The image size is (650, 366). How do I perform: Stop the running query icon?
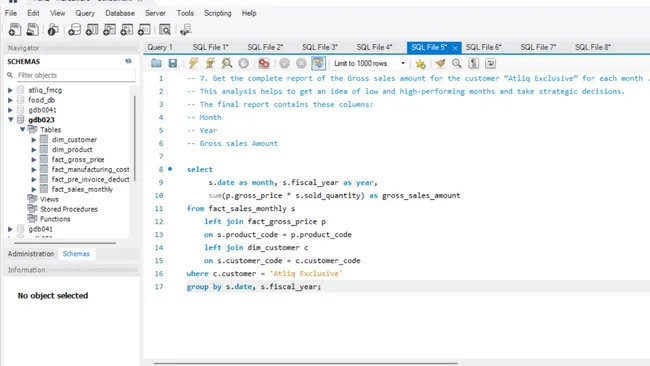[244, 63]
